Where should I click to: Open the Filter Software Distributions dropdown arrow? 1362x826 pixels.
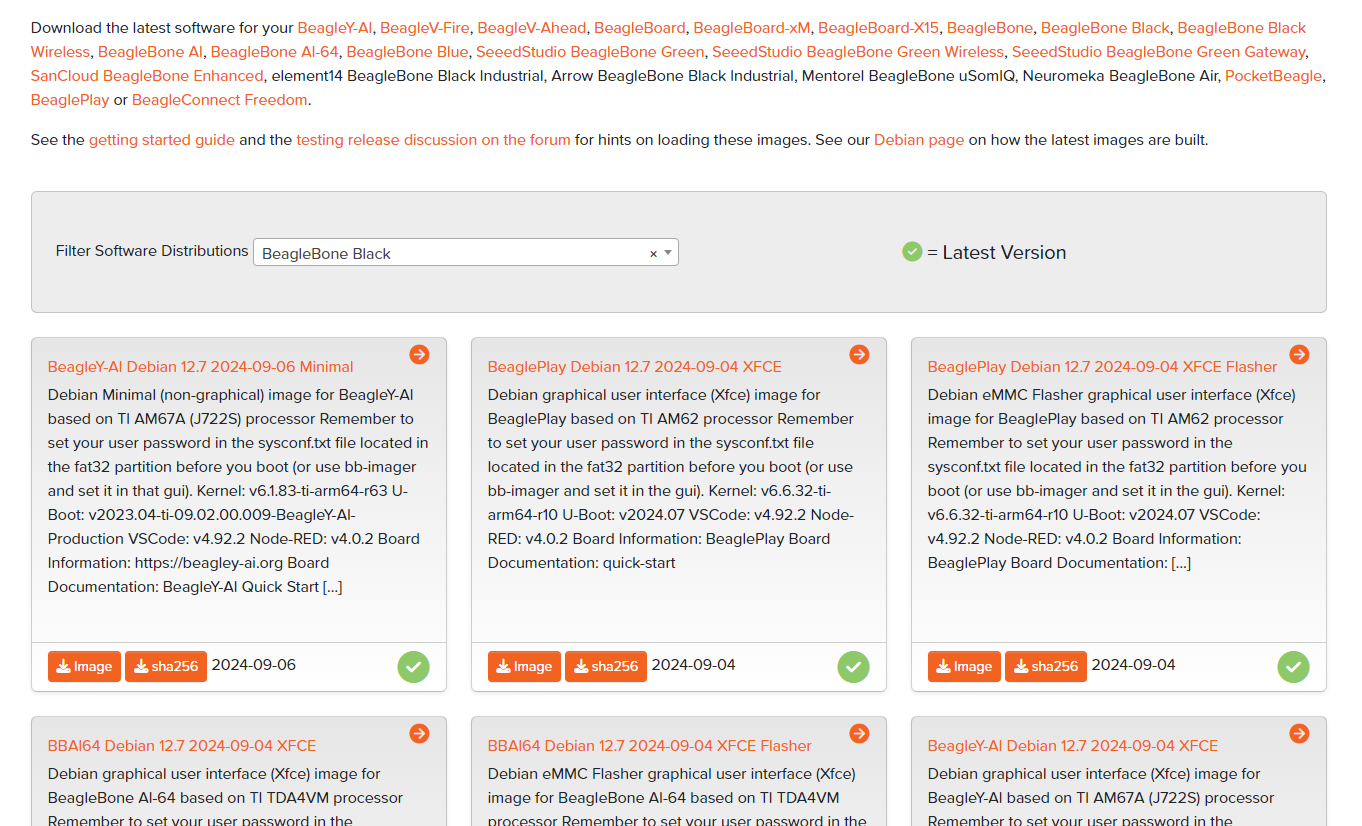pos(668,253)
